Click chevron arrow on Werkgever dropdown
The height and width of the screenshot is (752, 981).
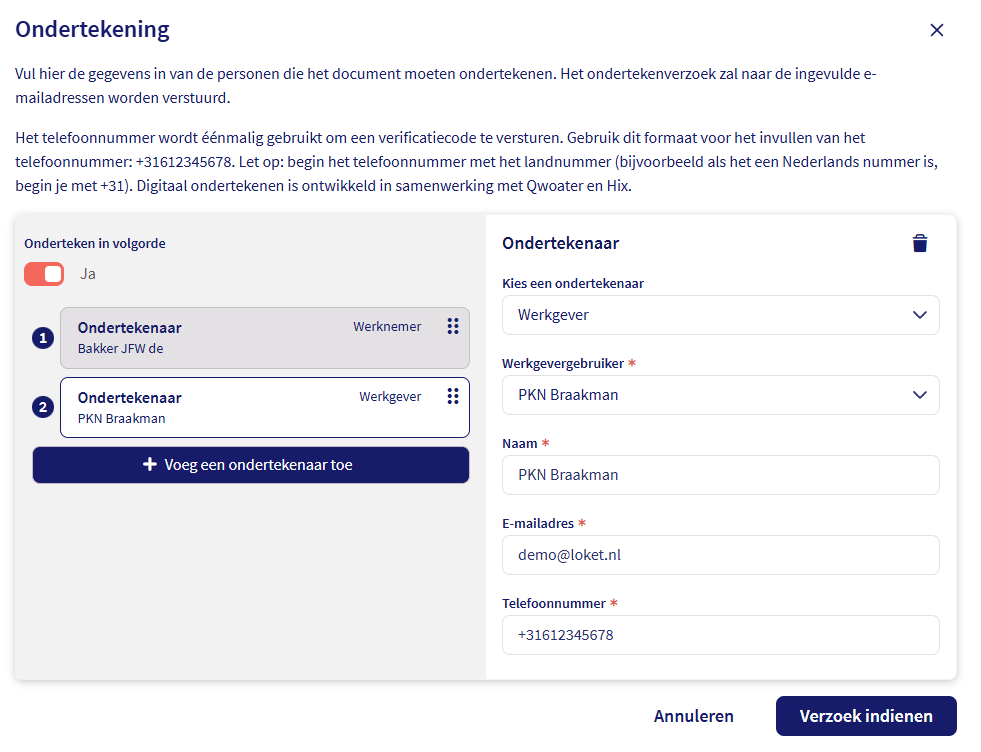(920, 315)
